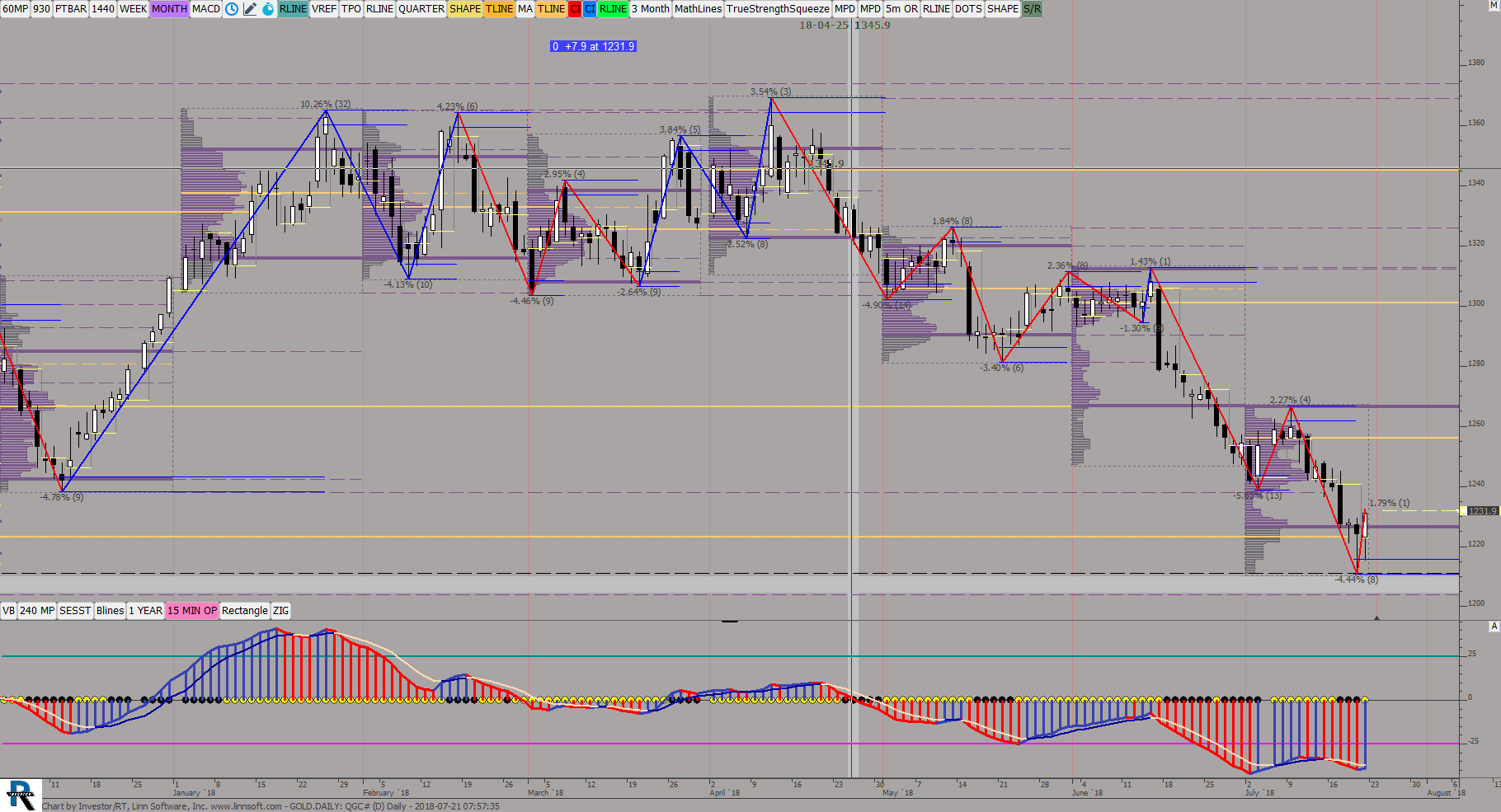The width and height of the screenshot is (1501, 812).
Task: Toggle the MathLines button
Action: [698, 9]
